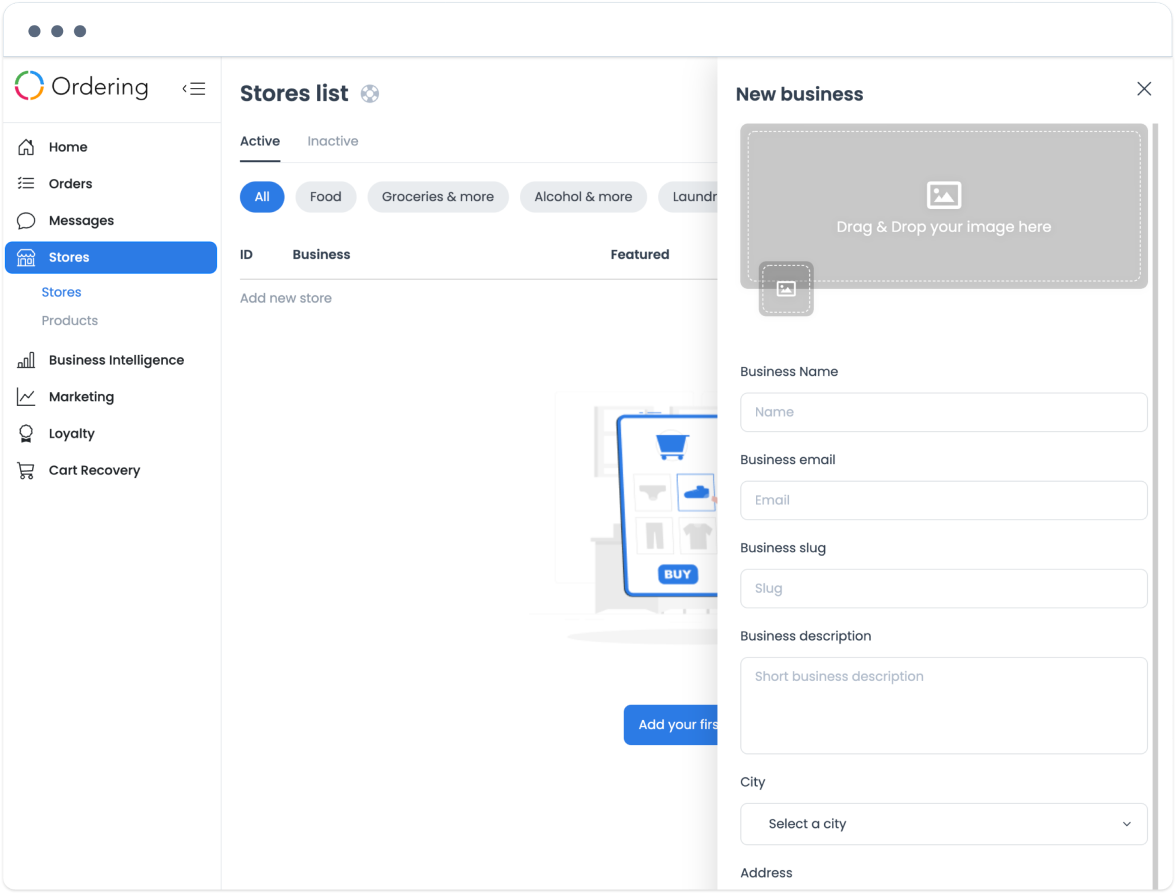Viewport: 1176px width, 895px height.
Task: Click the Ordering logo icon
Action: (x=29, y=86)
